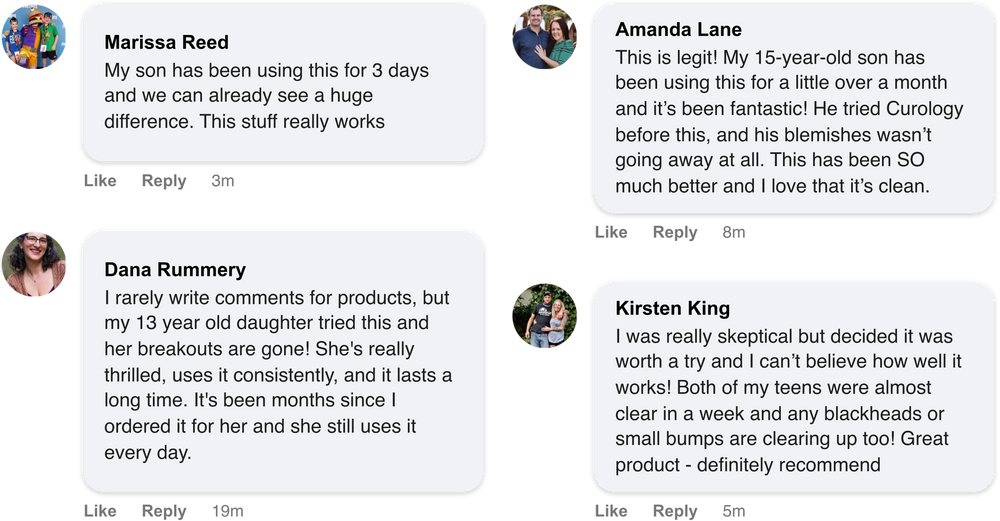Like Amanda Lane's comment
The height and width of the screenshot is (521, 1000).
click(611, 233)
